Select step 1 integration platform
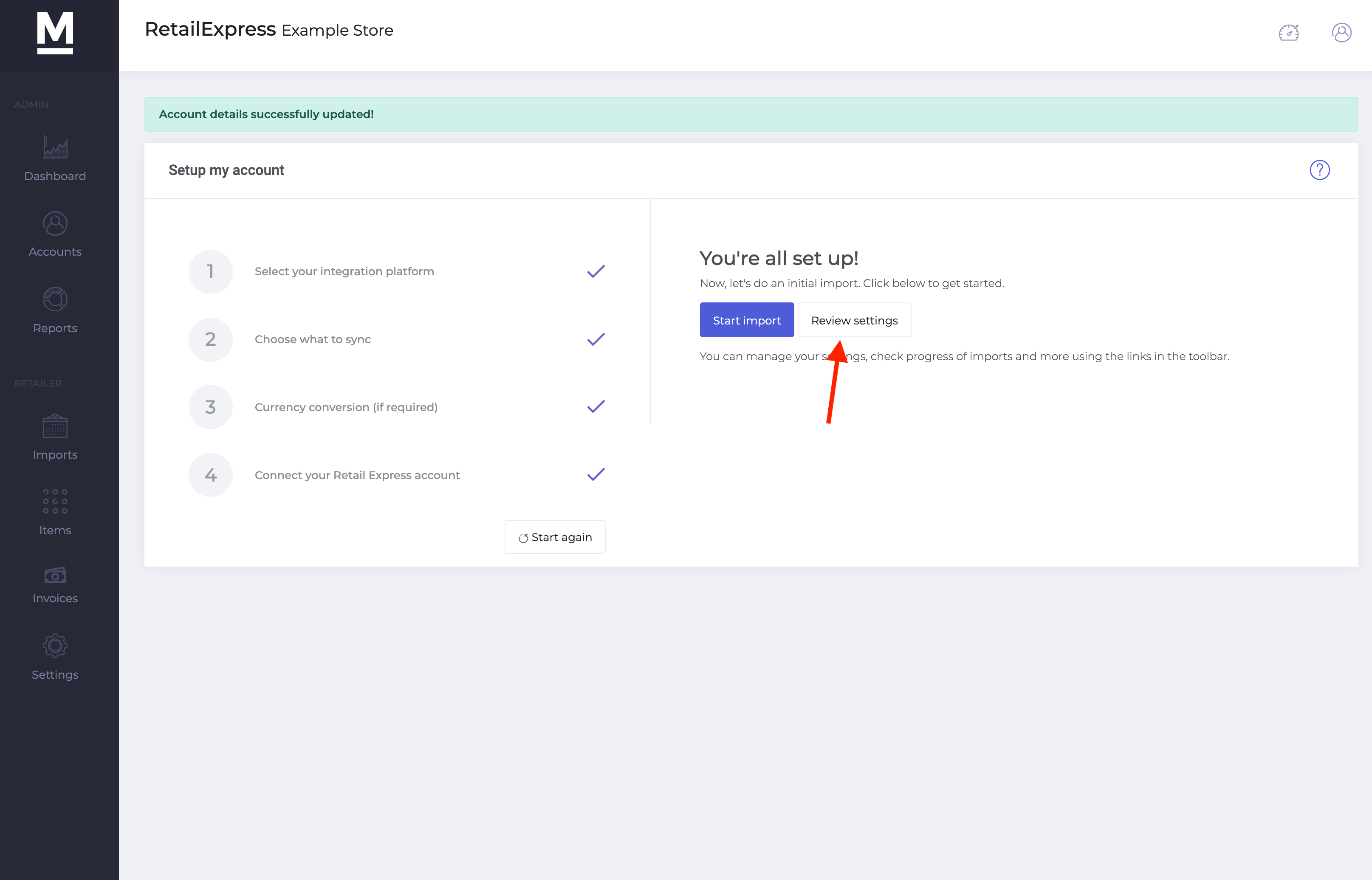The height and width of the screenshot is (880, 1372). click(397, 271)
